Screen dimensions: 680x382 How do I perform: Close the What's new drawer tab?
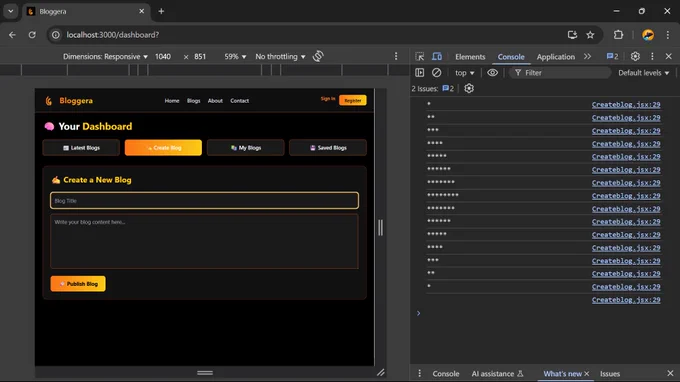(587, 373)
